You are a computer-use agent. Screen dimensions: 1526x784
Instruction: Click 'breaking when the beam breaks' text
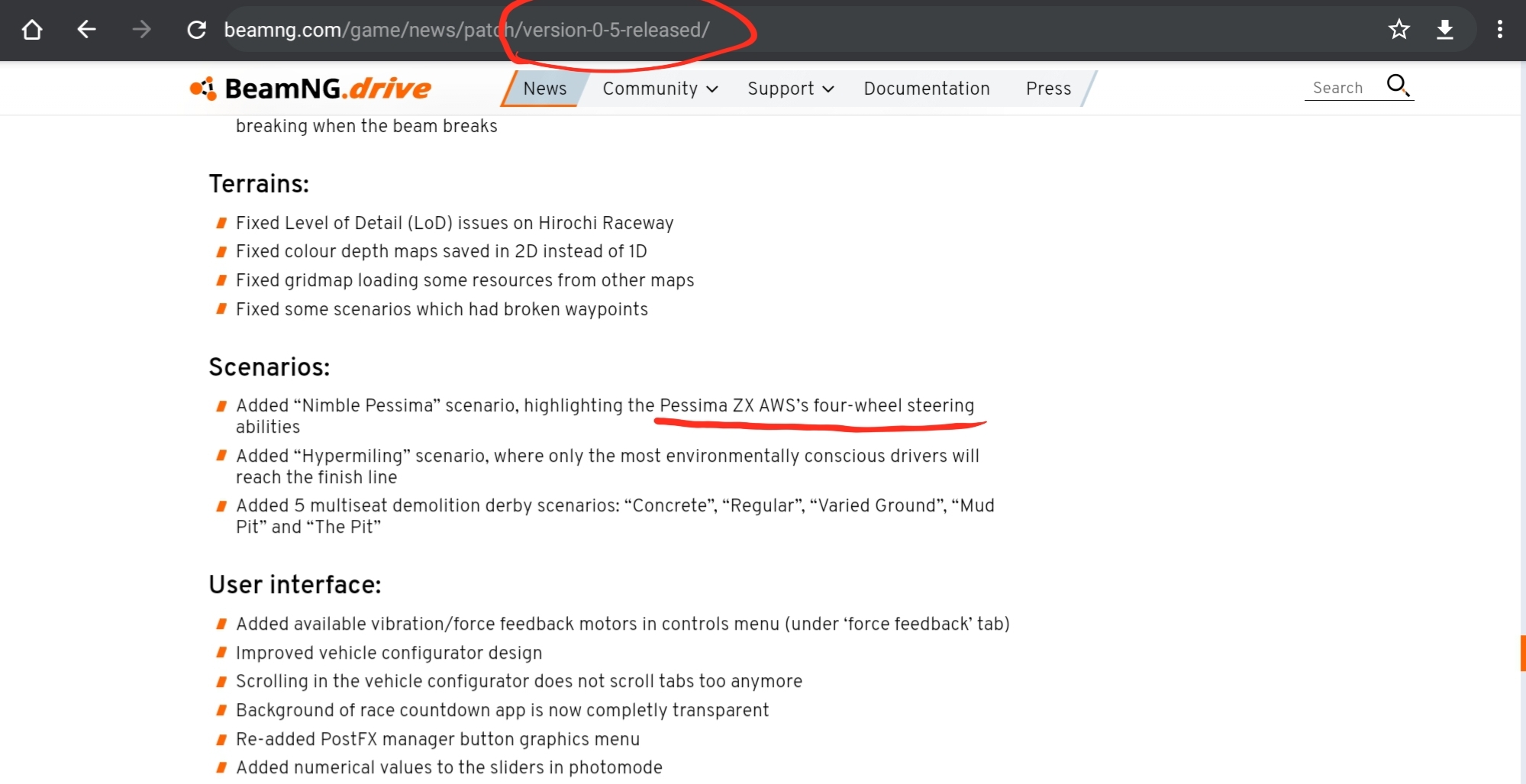[x=366, y=126]
